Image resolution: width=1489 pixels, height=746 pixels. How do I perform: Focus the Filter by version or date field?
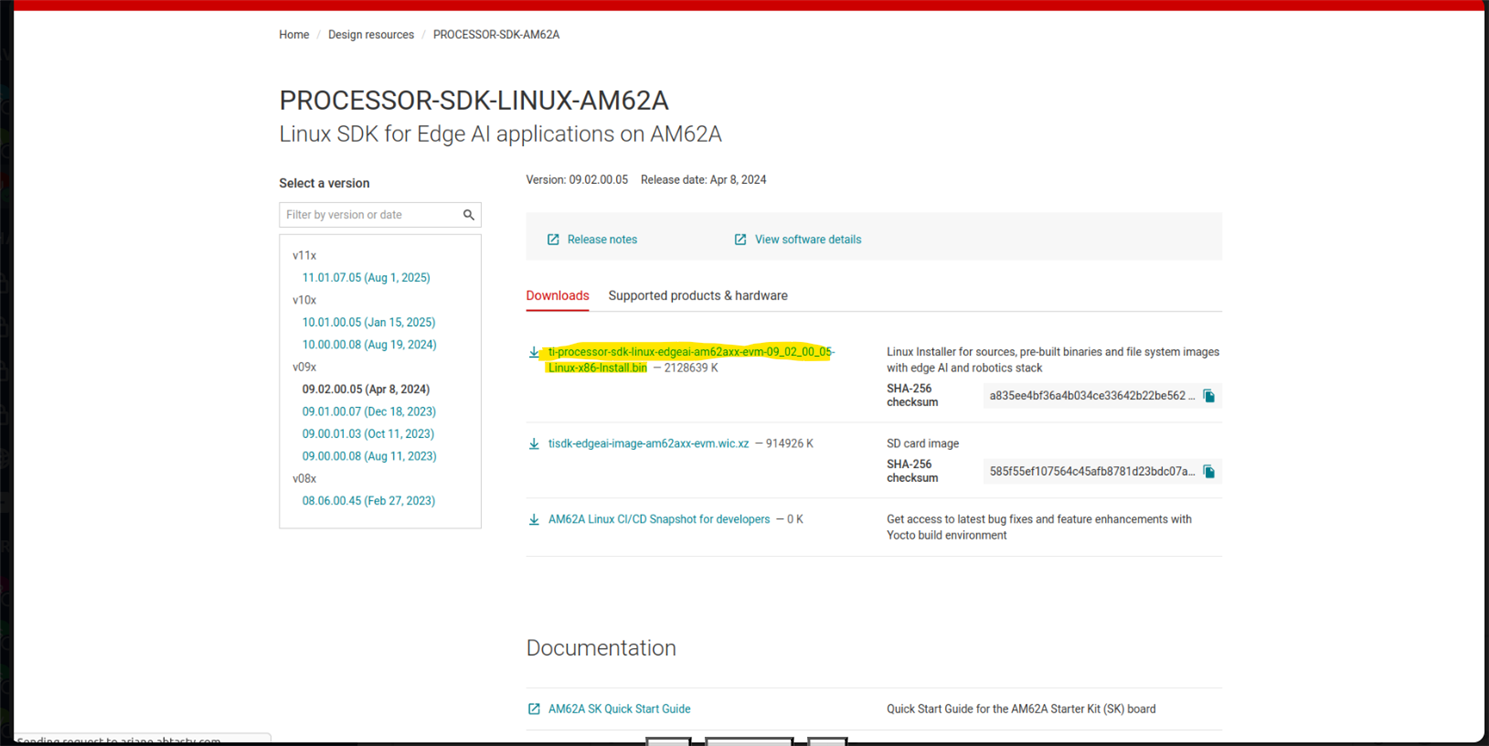coord(370,215)
